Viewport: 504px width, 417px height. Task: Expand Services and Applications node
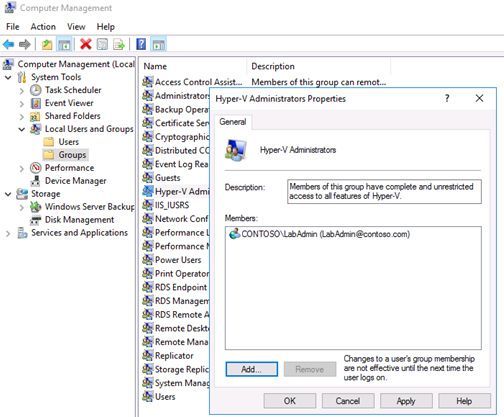pyautogui.click(x=8, y=233)
